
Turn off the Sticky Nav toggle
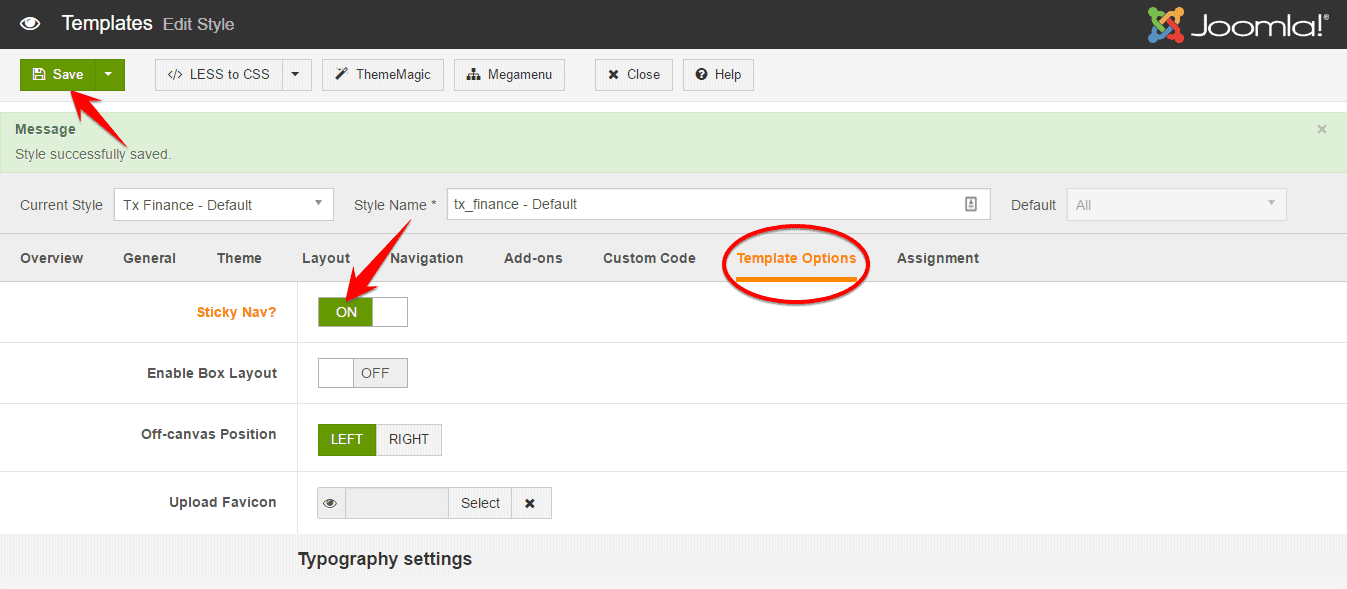tap(388, 311)
